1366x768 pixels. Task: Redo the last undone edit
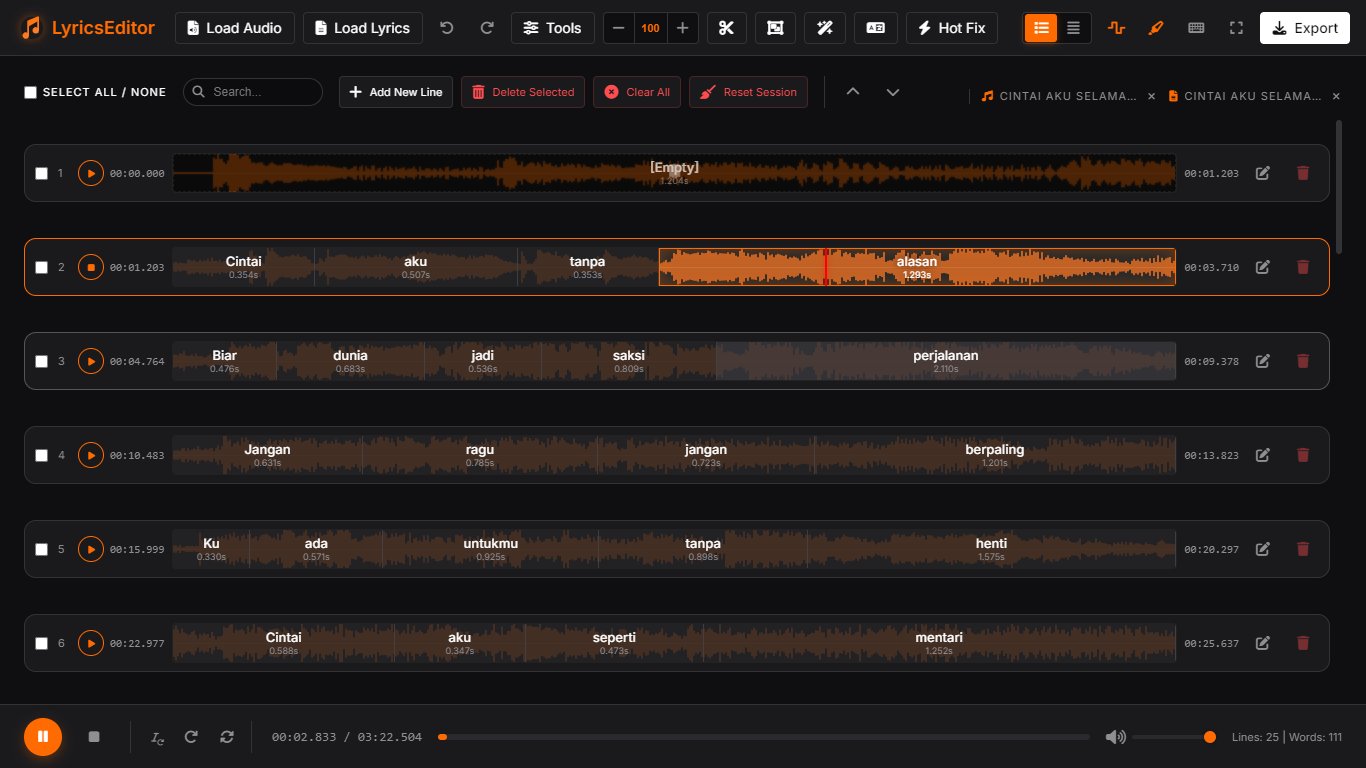487,28
